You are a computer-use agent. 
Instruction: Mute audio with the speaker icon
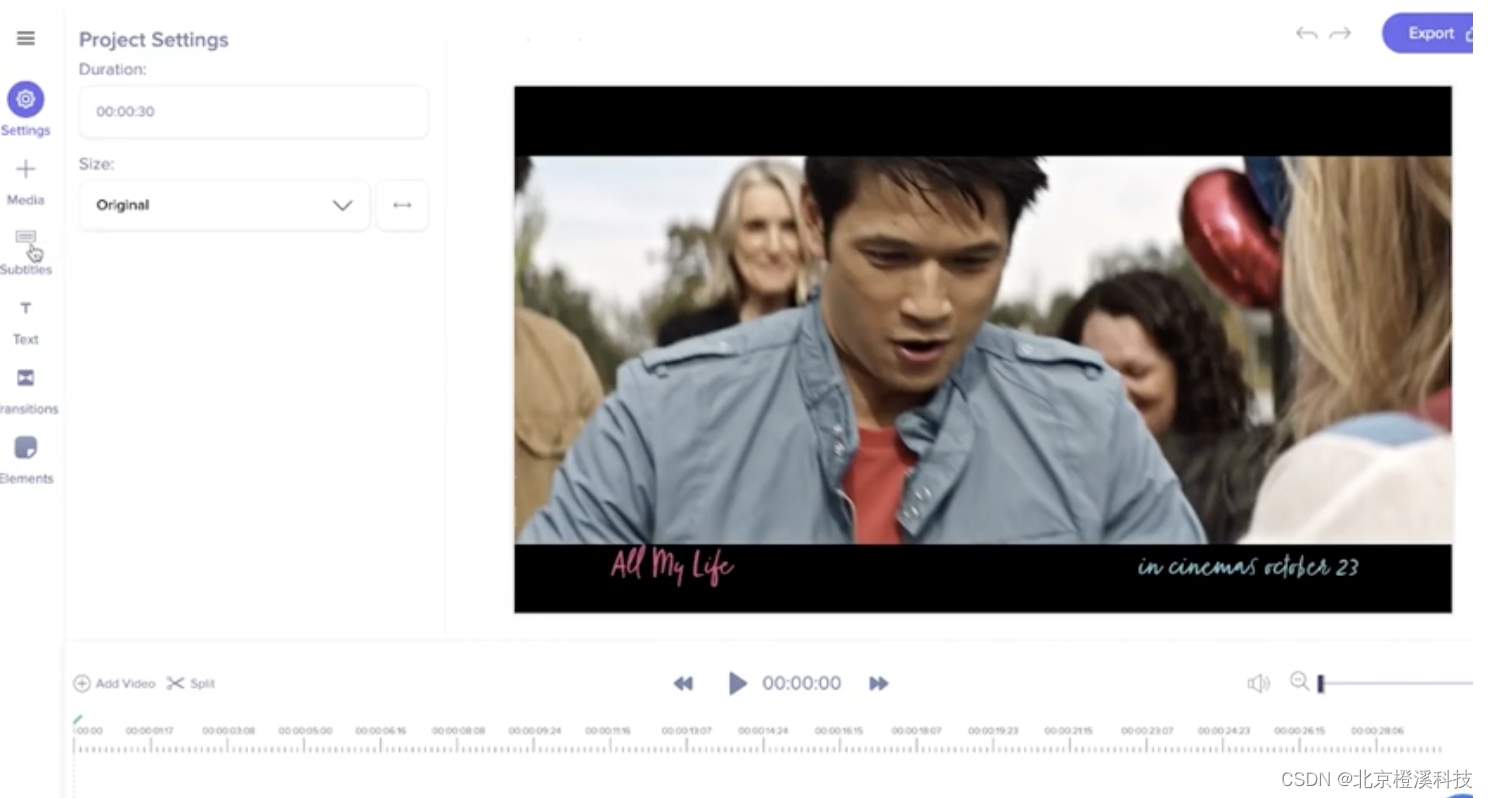click(1258, 683)
